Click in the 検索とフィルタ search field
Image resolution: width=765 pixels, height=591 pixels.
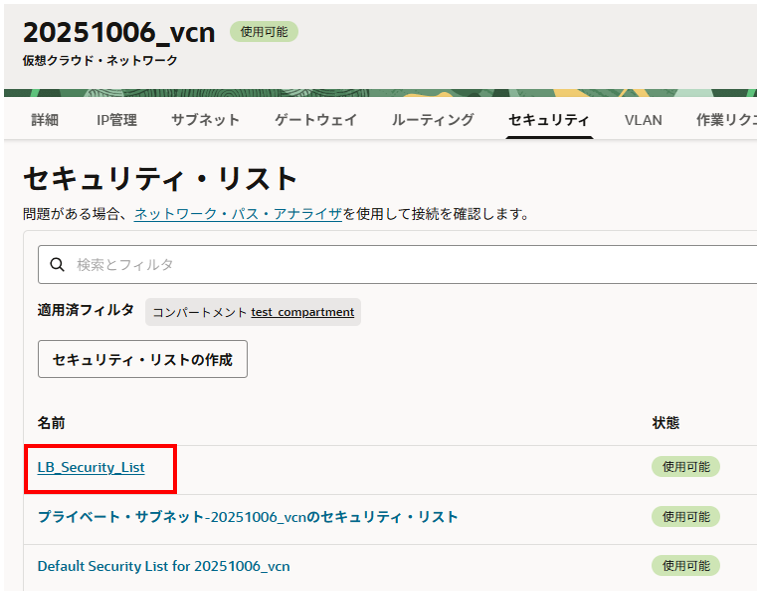(400, 265)
